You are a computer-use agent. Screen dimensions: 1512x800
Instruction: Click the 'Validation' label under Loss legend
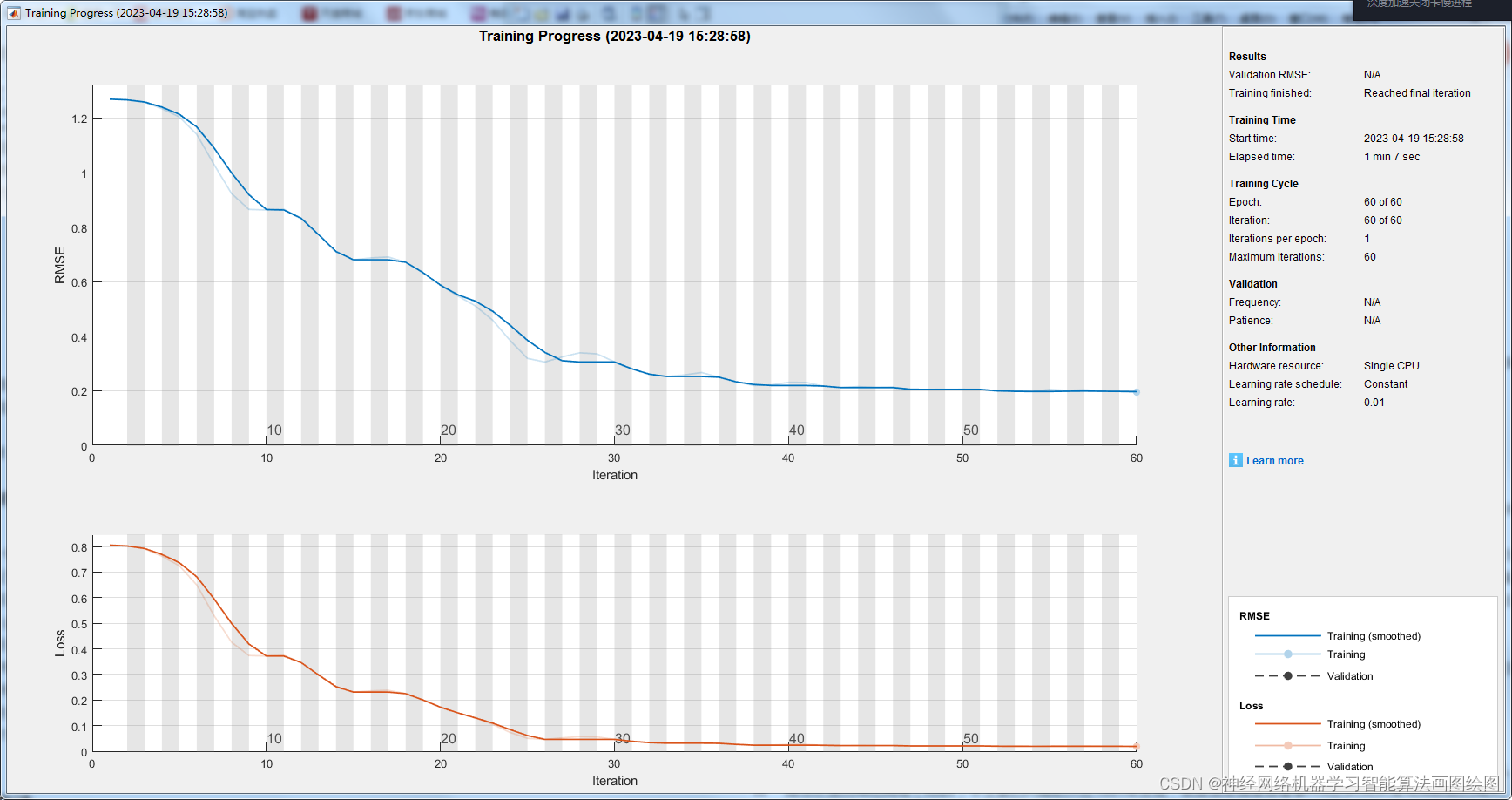point(1350,767)
